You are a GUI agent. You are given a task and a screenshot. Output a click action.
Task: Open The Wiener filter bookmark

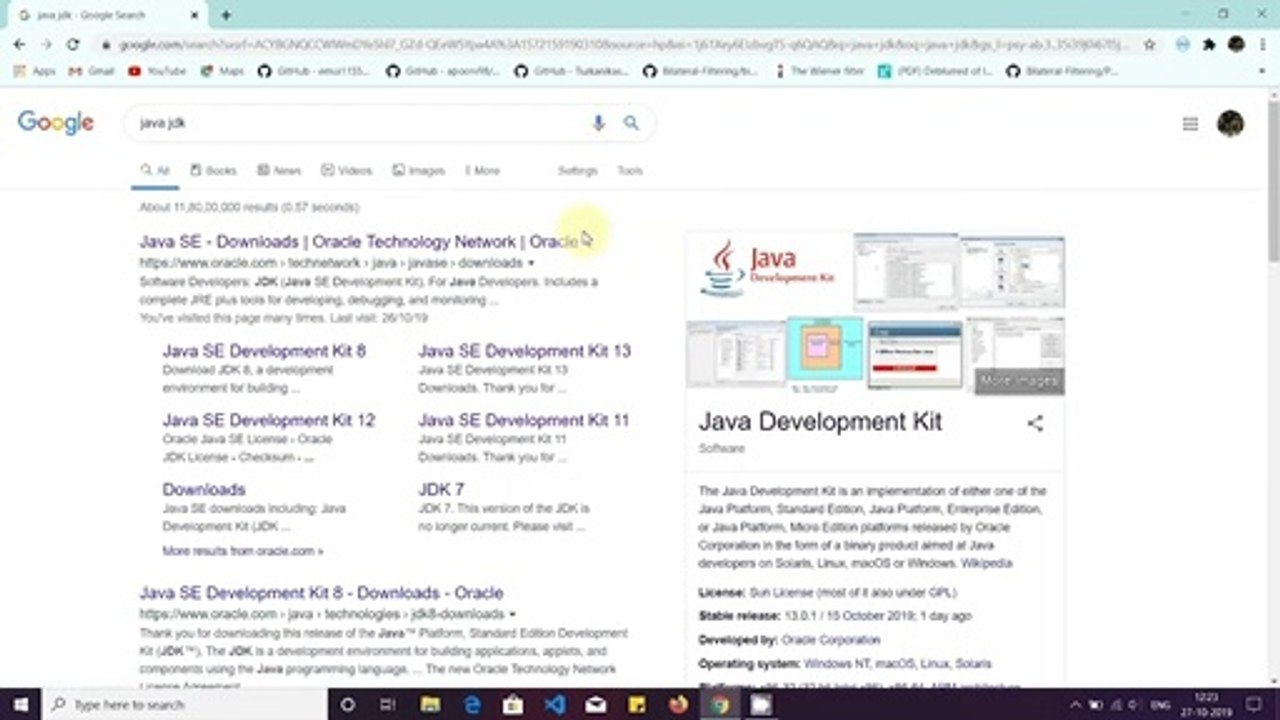point(819,71)
